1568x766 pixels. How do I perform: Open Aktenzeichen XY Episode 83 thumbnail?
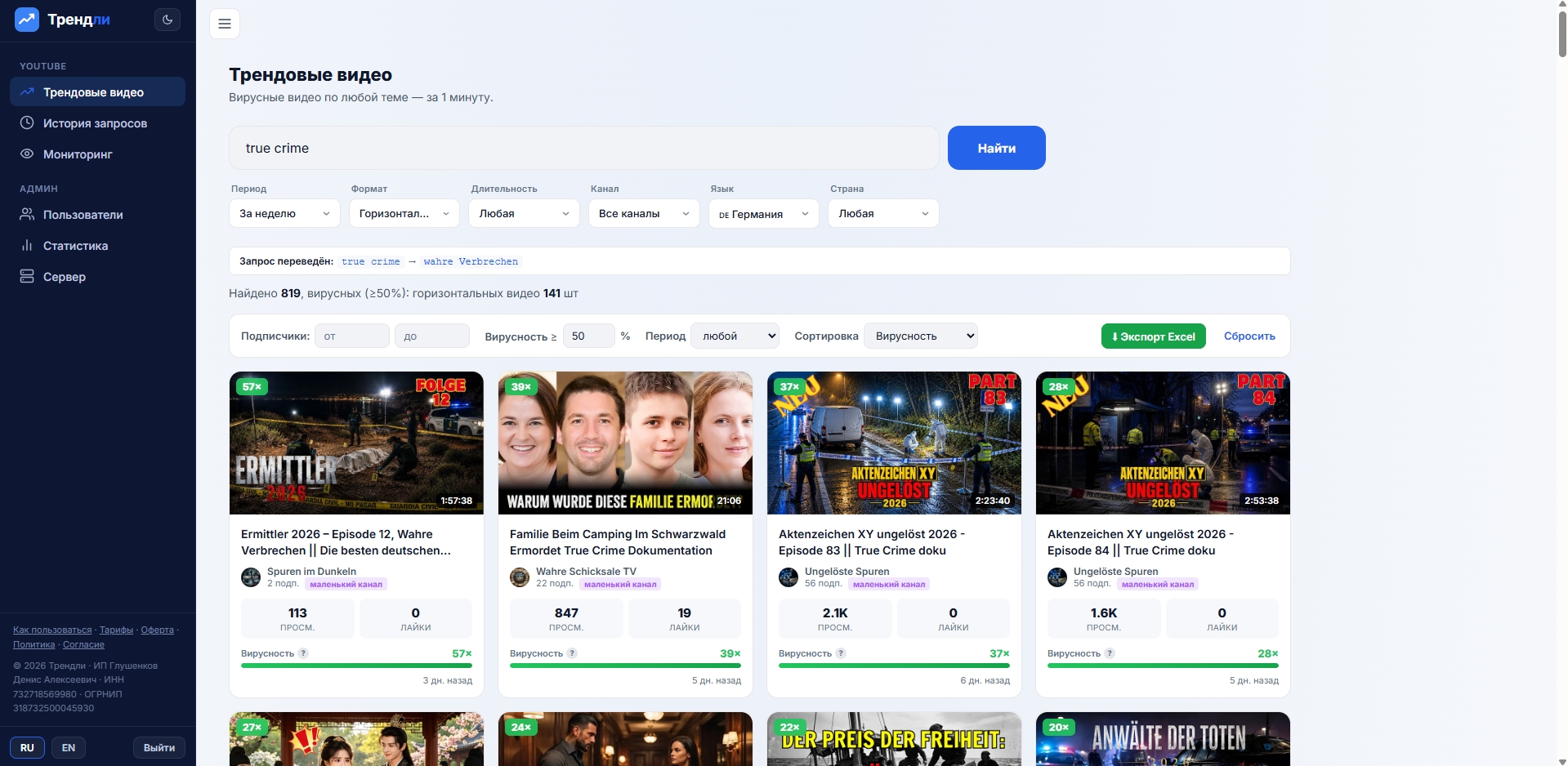click(894, 443)
